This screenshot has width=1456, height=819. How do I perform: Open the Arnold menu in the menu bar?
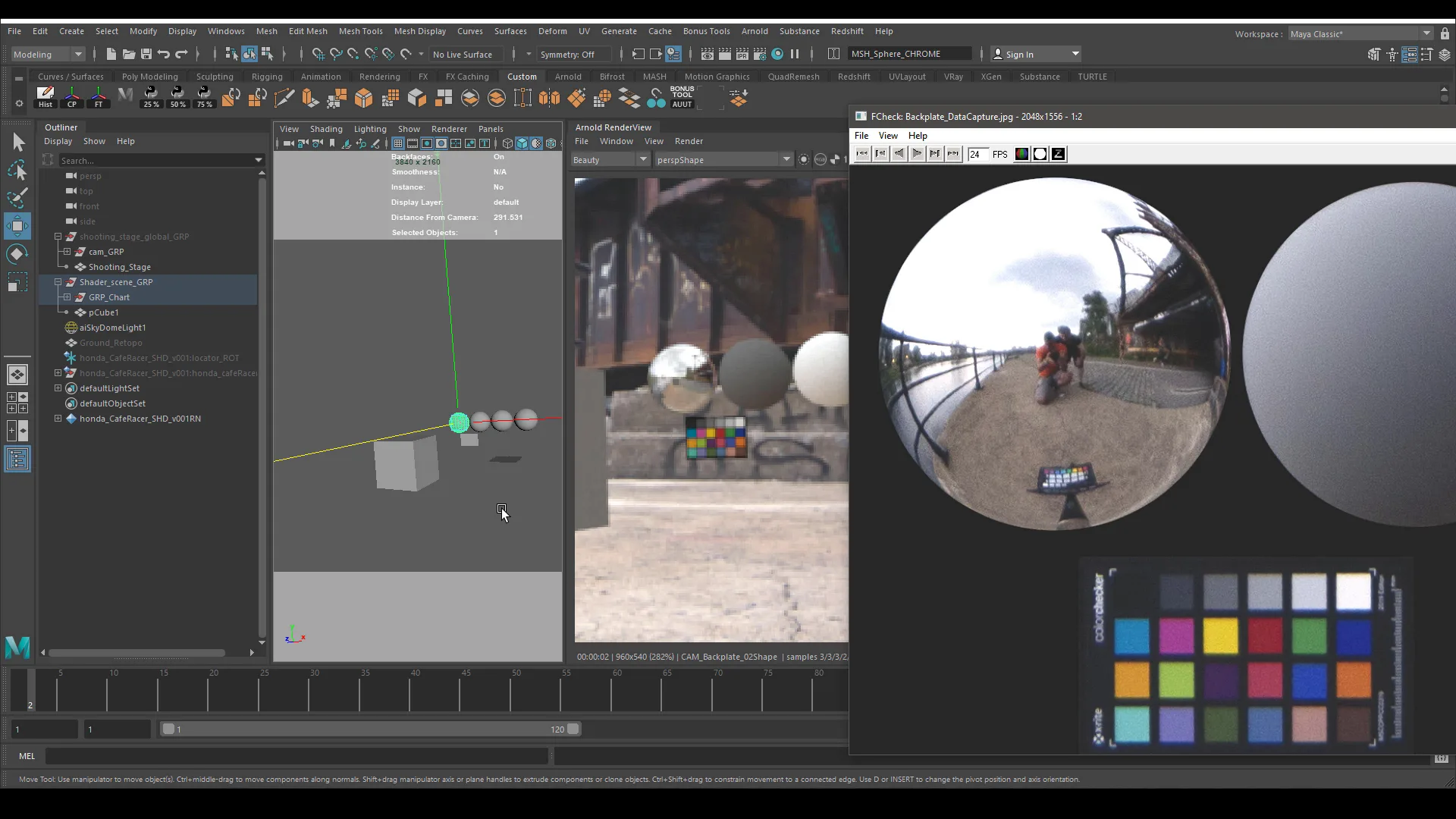[x=755, y=31]
